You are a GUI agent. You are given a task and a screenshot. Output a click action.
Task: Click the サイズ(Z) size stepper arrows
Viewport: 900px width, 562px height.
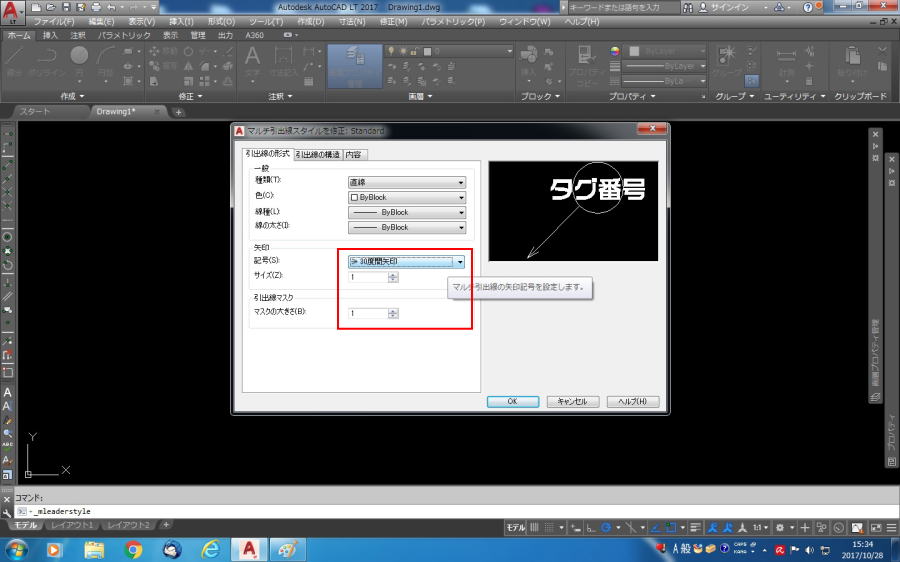click(393, 277)
